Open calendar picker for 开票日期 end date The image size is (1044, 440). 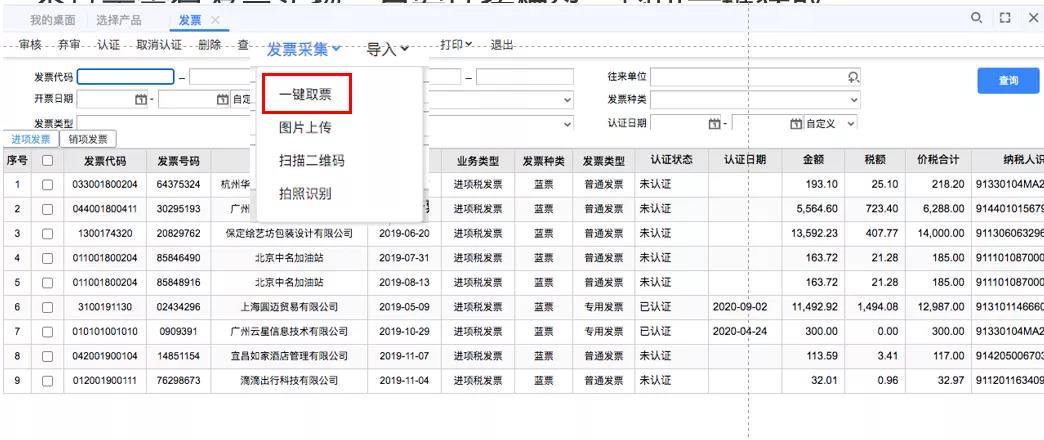coord(222,100)
